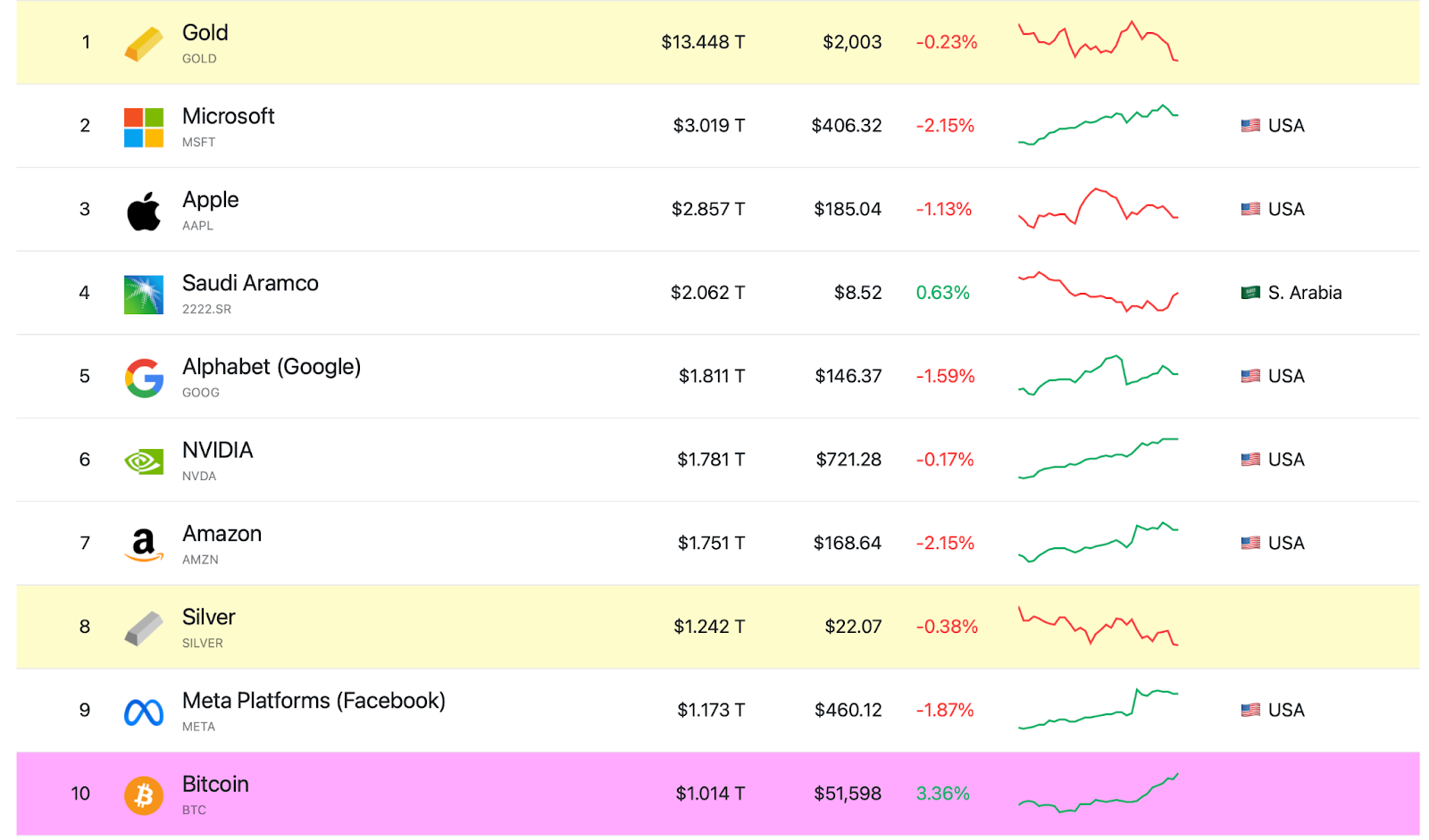Select the $1.014 T market cap value
This screenshot has height=840, width=1429.
click(x=710, y=794)
